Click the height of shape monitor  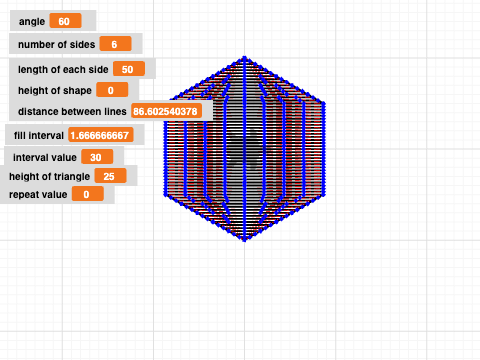click(74, 90)
